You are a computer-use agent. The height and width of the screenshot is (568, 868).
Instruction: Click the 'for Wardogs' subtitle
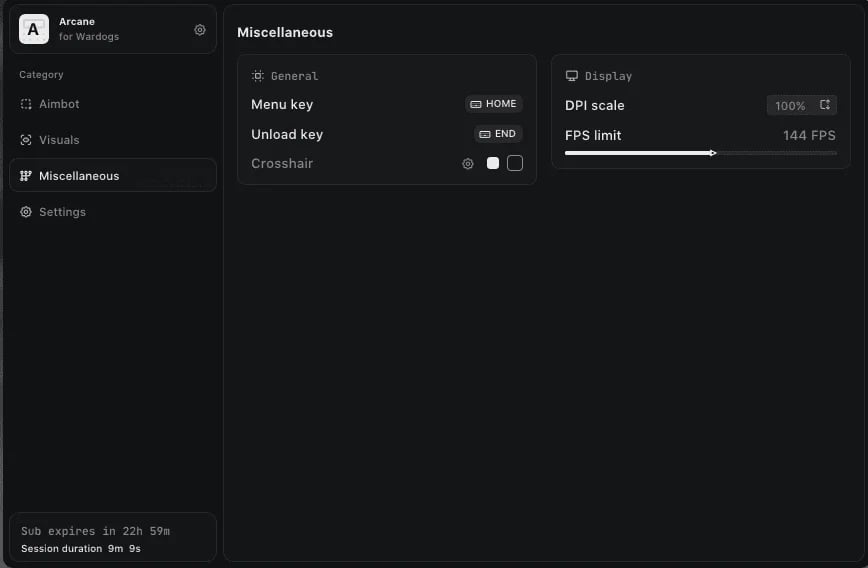[x=89, y=37]
